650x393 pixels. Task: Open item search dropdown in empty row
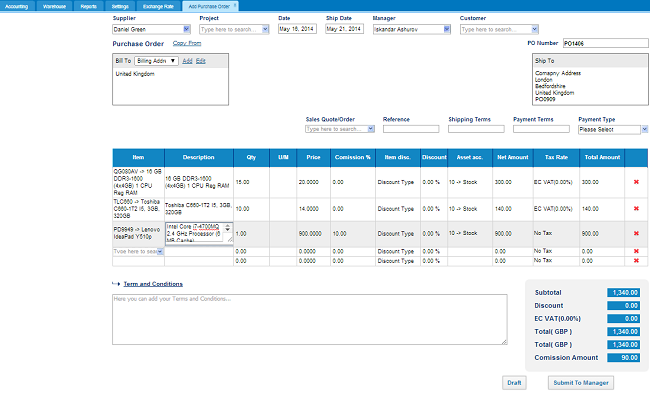(x=160, y=252)
